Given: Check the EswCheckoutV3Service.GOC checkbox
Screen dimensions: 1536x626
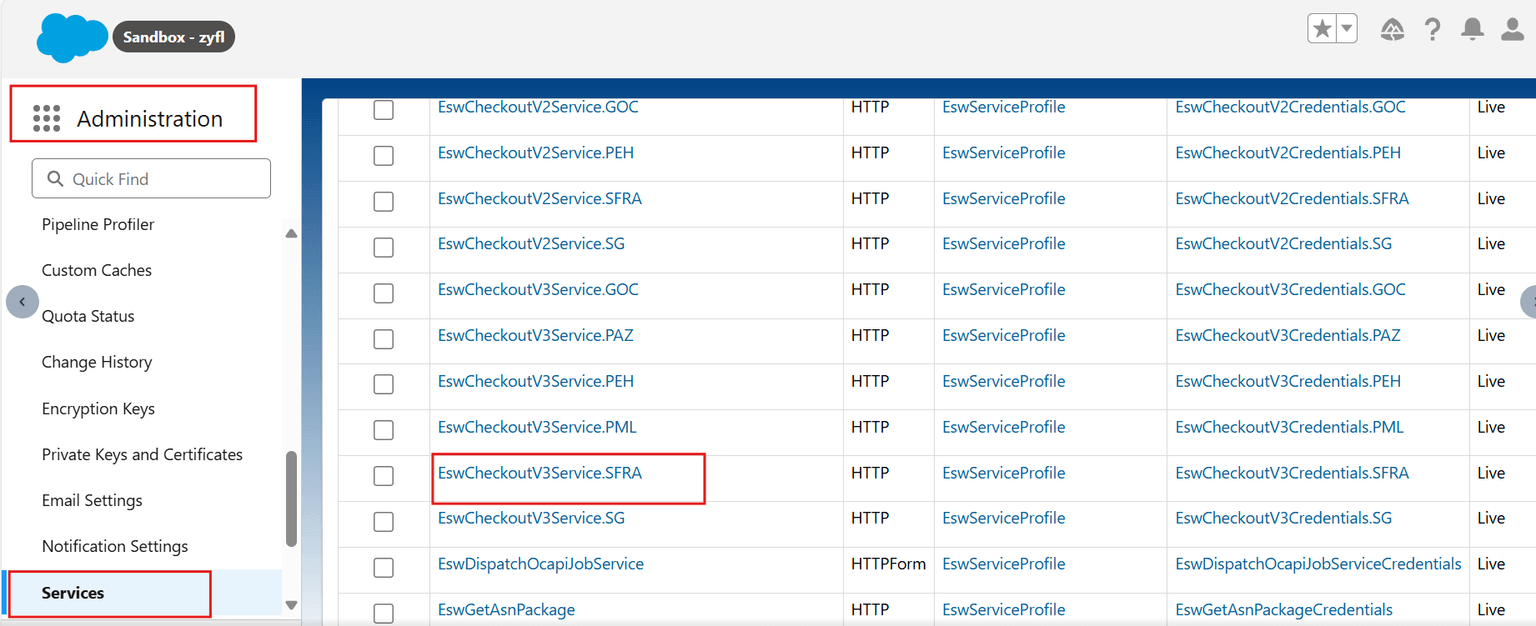Looking at the screenshot, I should [x=383, y=293].
